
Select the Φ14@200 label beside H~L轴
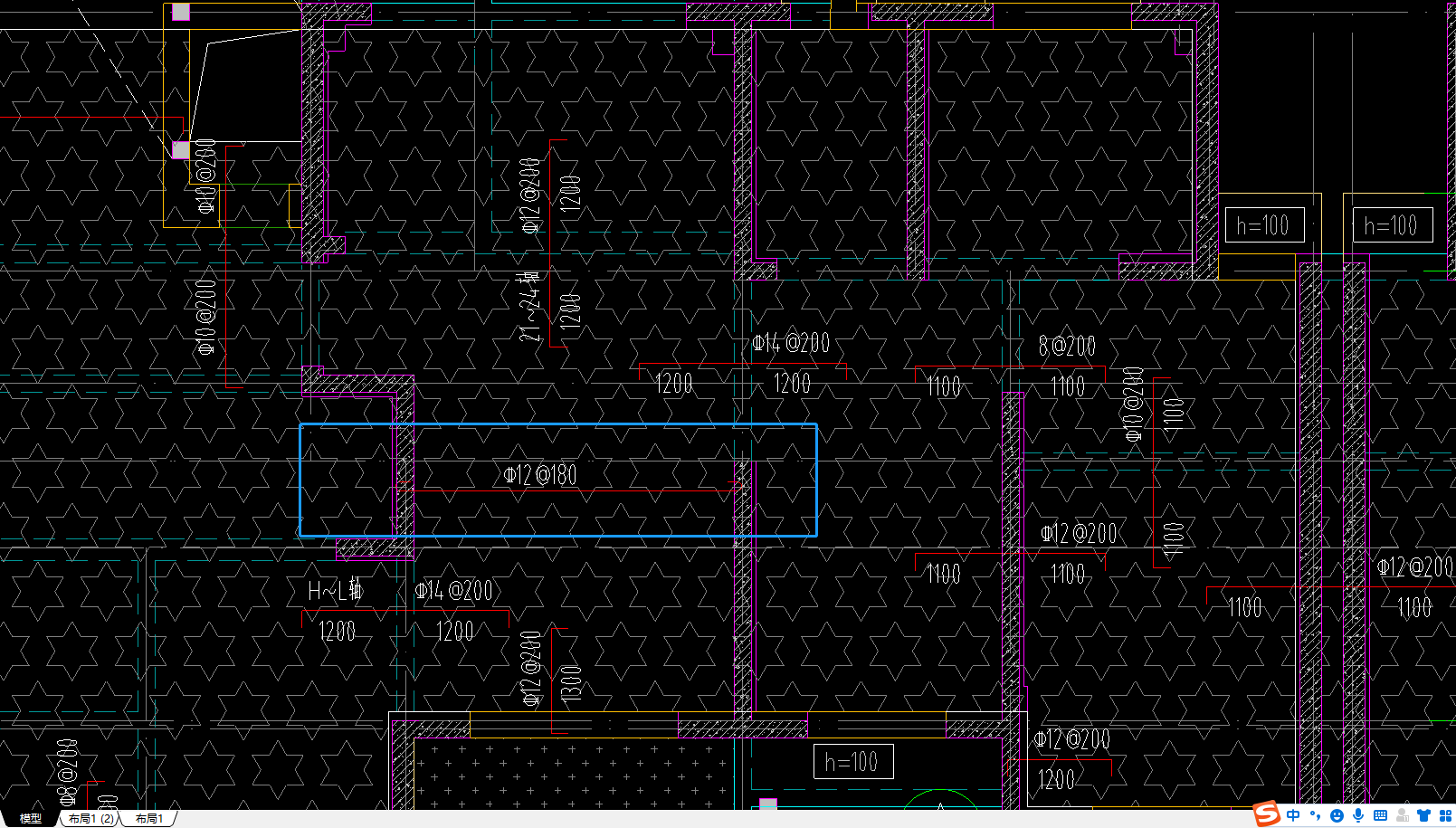454,591
